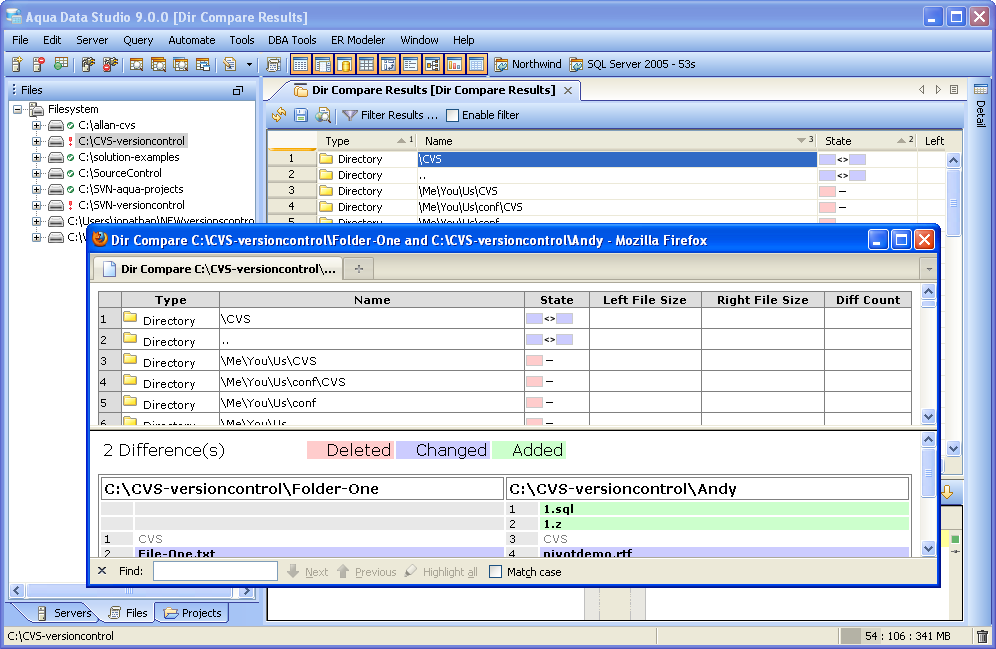Image resolution: width=996 pixels, height=649 pixels.
Task: Click the magnifier preview icon beside save
Action: [x=323, y=115]
